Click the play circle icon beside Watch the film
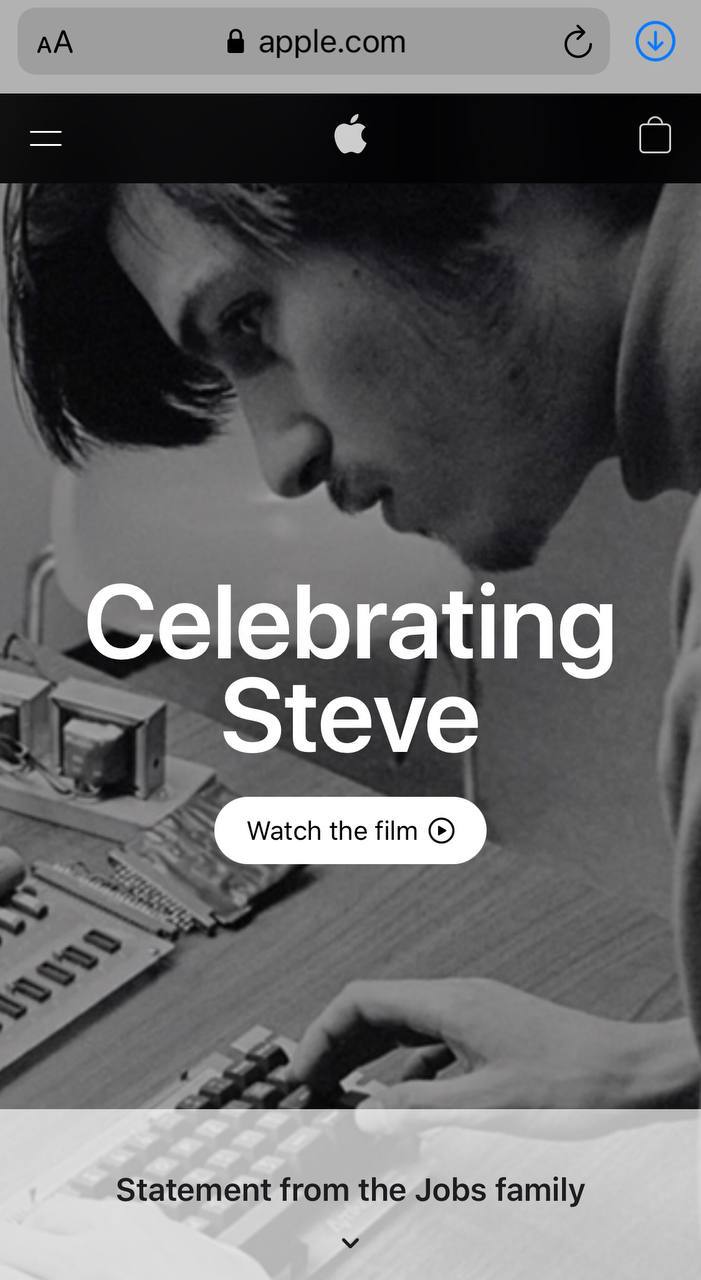The image size is (701, 1280). pos(441,830)
